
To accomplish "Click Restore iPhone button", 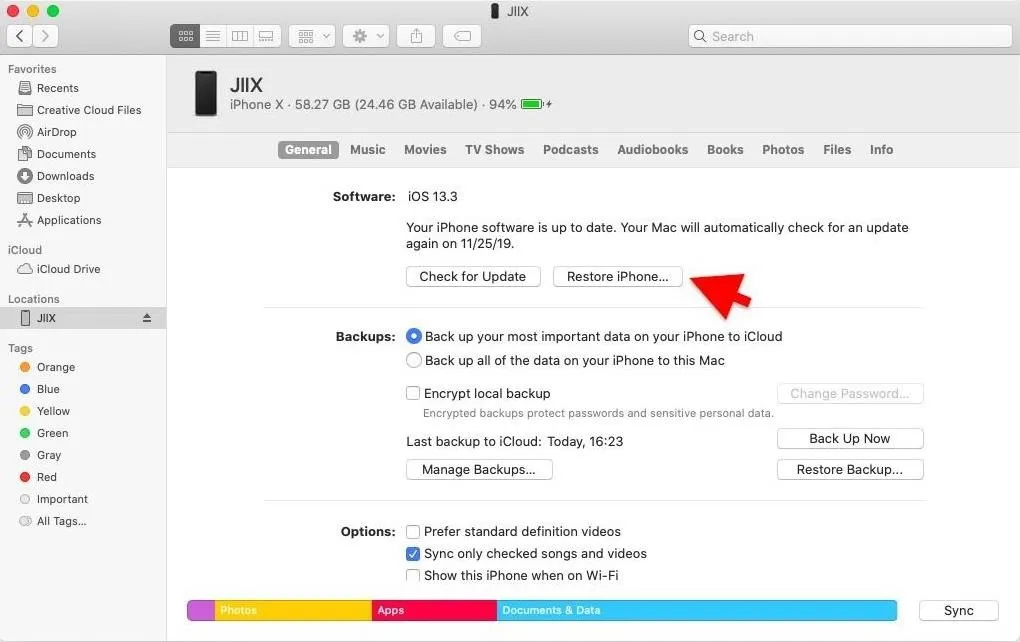I will click(x=617, y=276).
